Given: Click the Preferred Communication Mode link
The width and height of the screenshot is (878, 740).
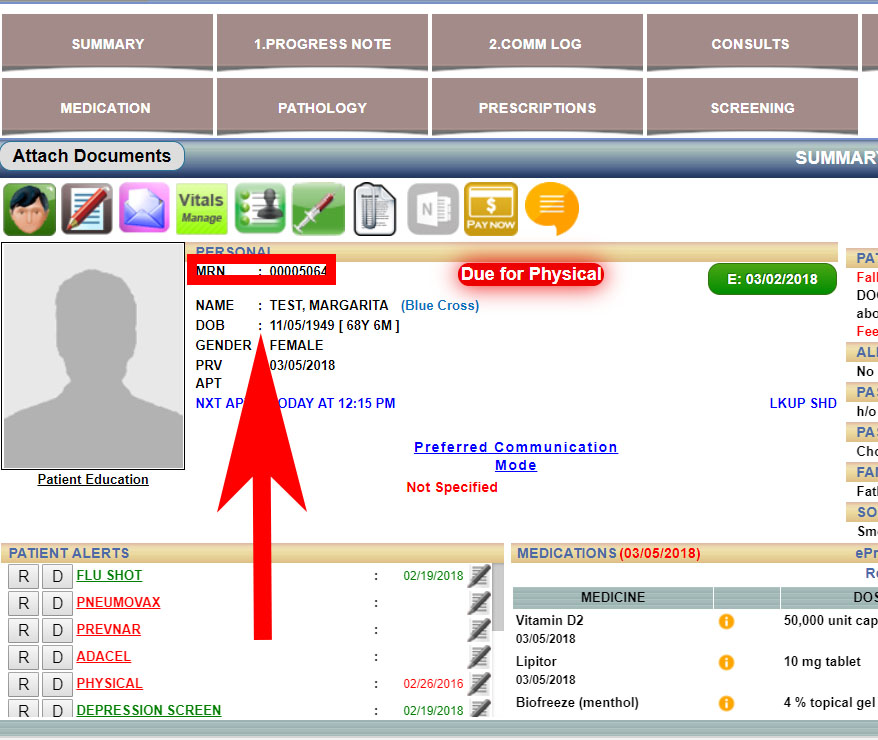Looking at the screenshot, I should [516, 456].
